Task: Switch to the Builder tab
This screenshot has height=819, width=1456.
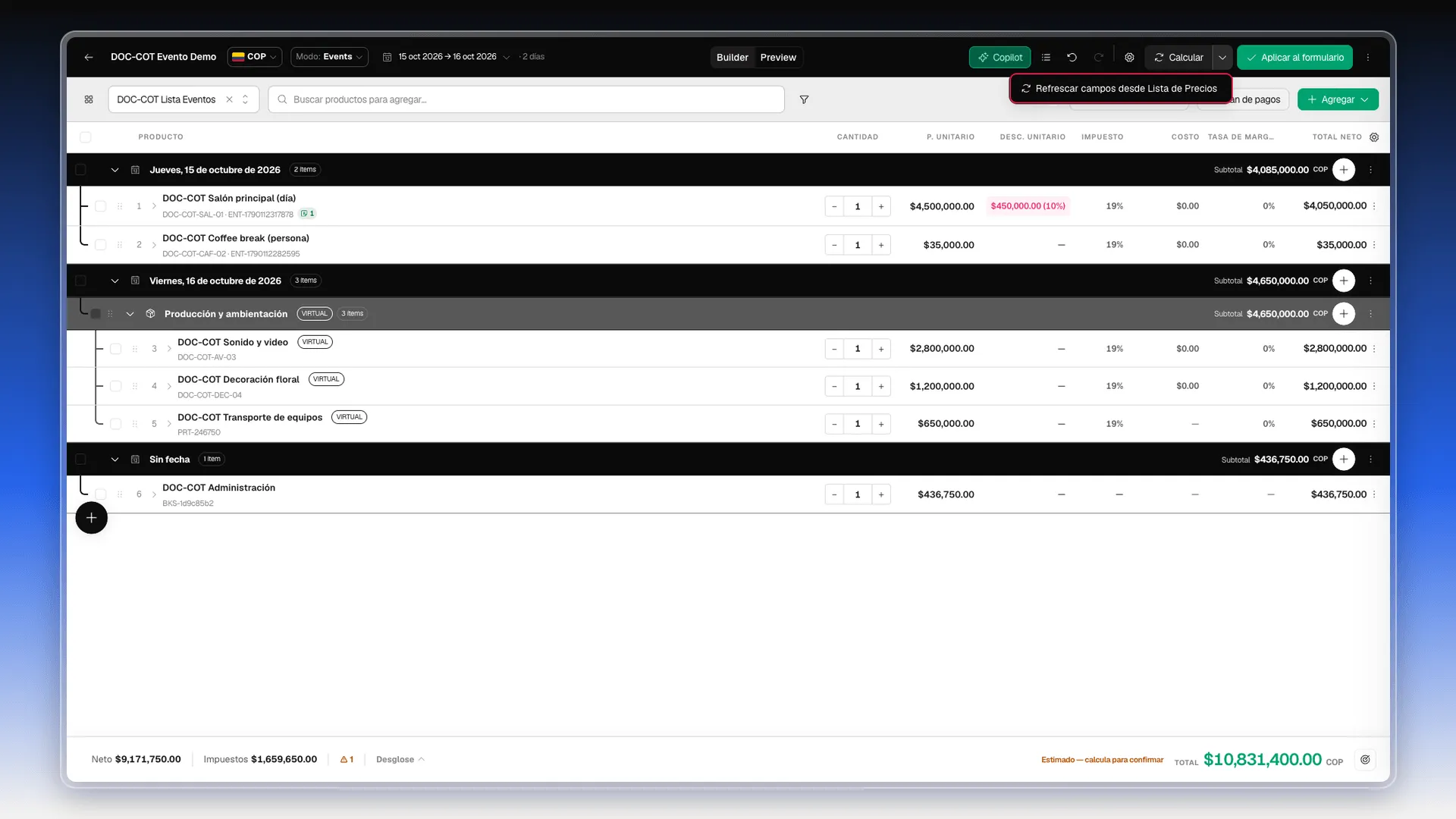Action: [x=732, y=57]
